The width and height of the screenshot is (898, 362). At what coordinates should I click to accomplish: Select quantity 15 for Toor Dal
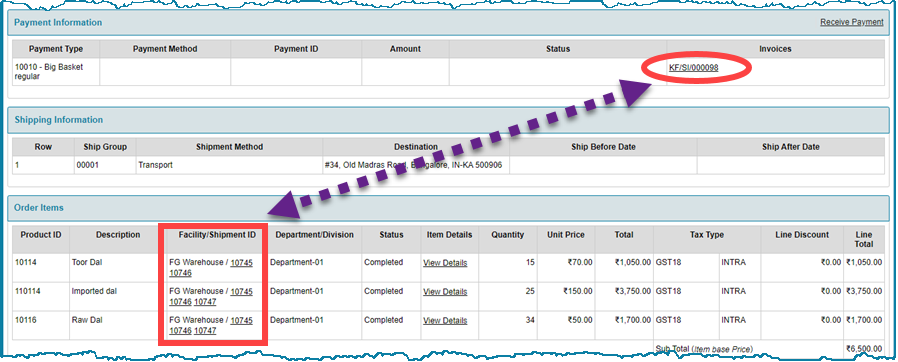[x=530, y=262]
